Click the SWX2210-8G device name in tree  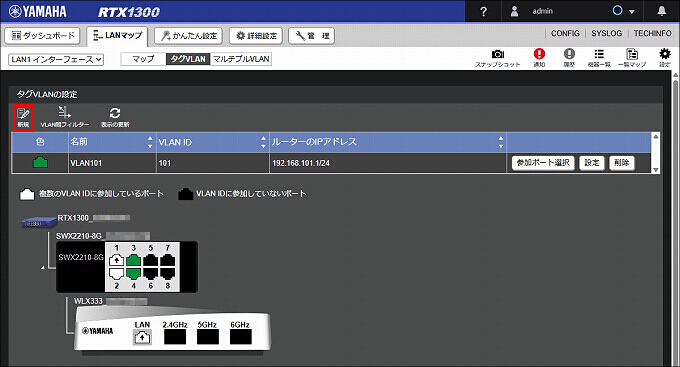click(78, 236)
